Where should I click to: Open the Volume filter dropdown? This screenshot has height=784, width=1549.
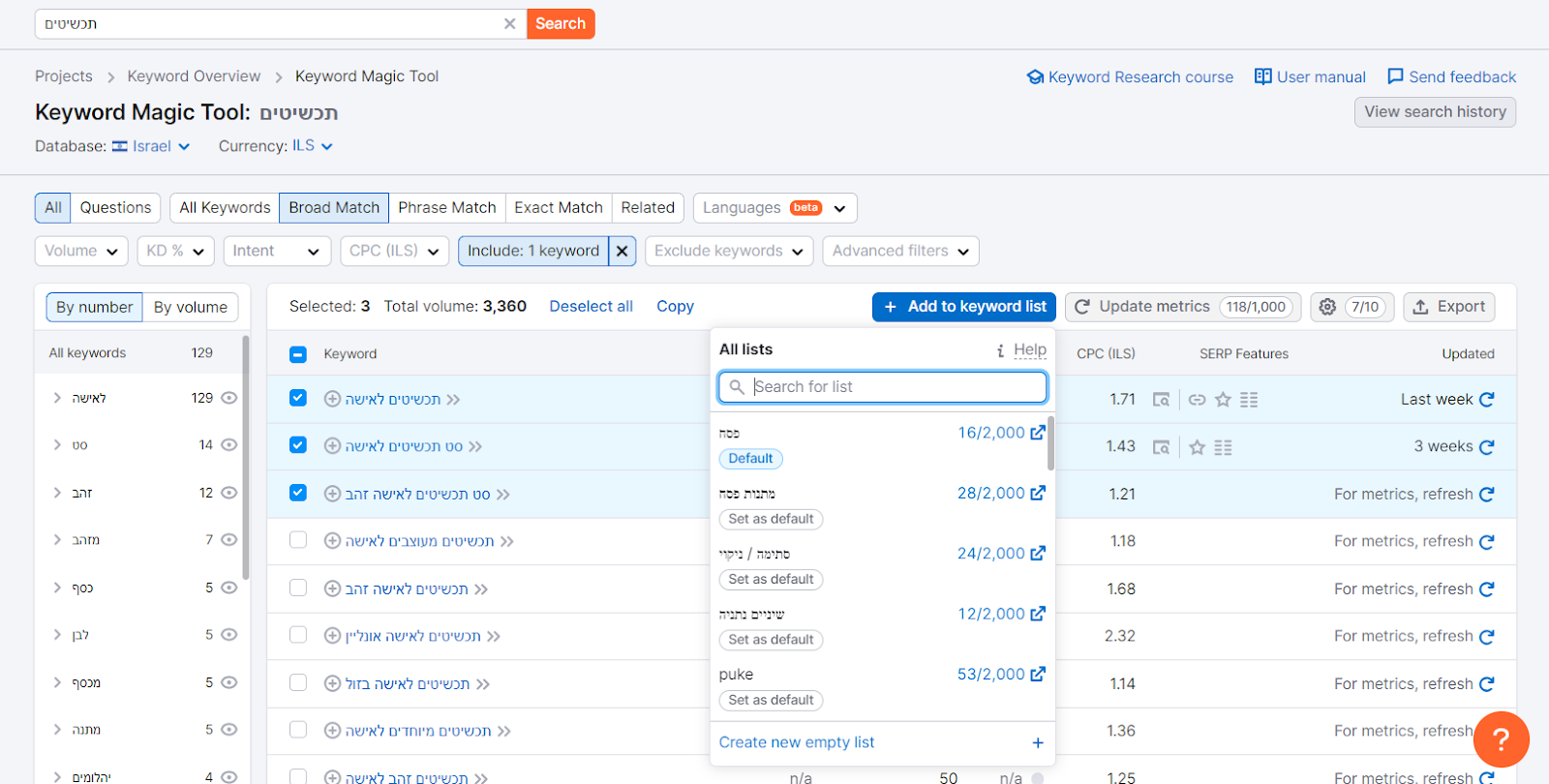(x=81, y=251)
